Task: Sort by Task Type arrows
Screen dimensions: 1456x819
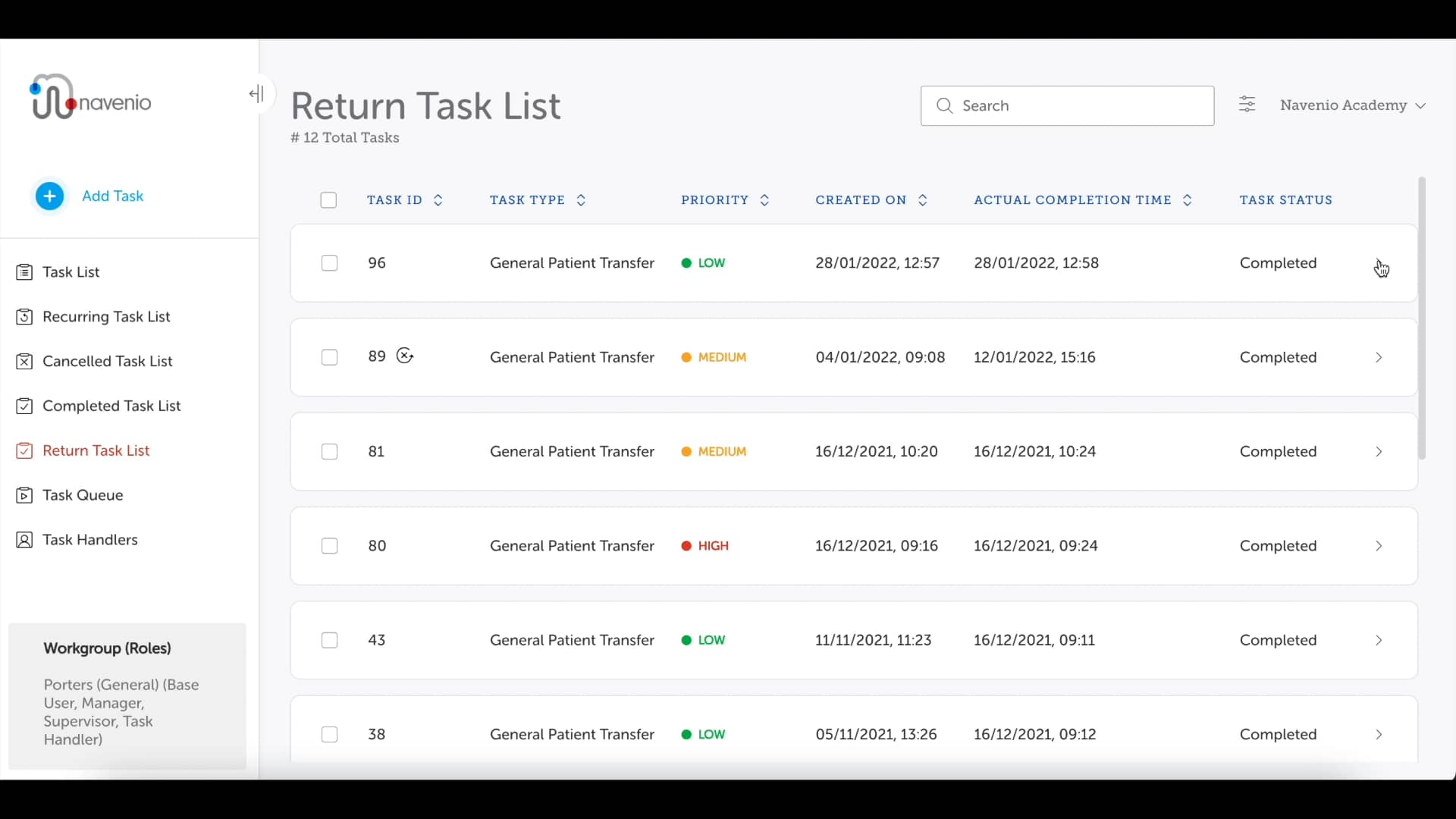Action: pyautogui.click(x=582, y=201)
